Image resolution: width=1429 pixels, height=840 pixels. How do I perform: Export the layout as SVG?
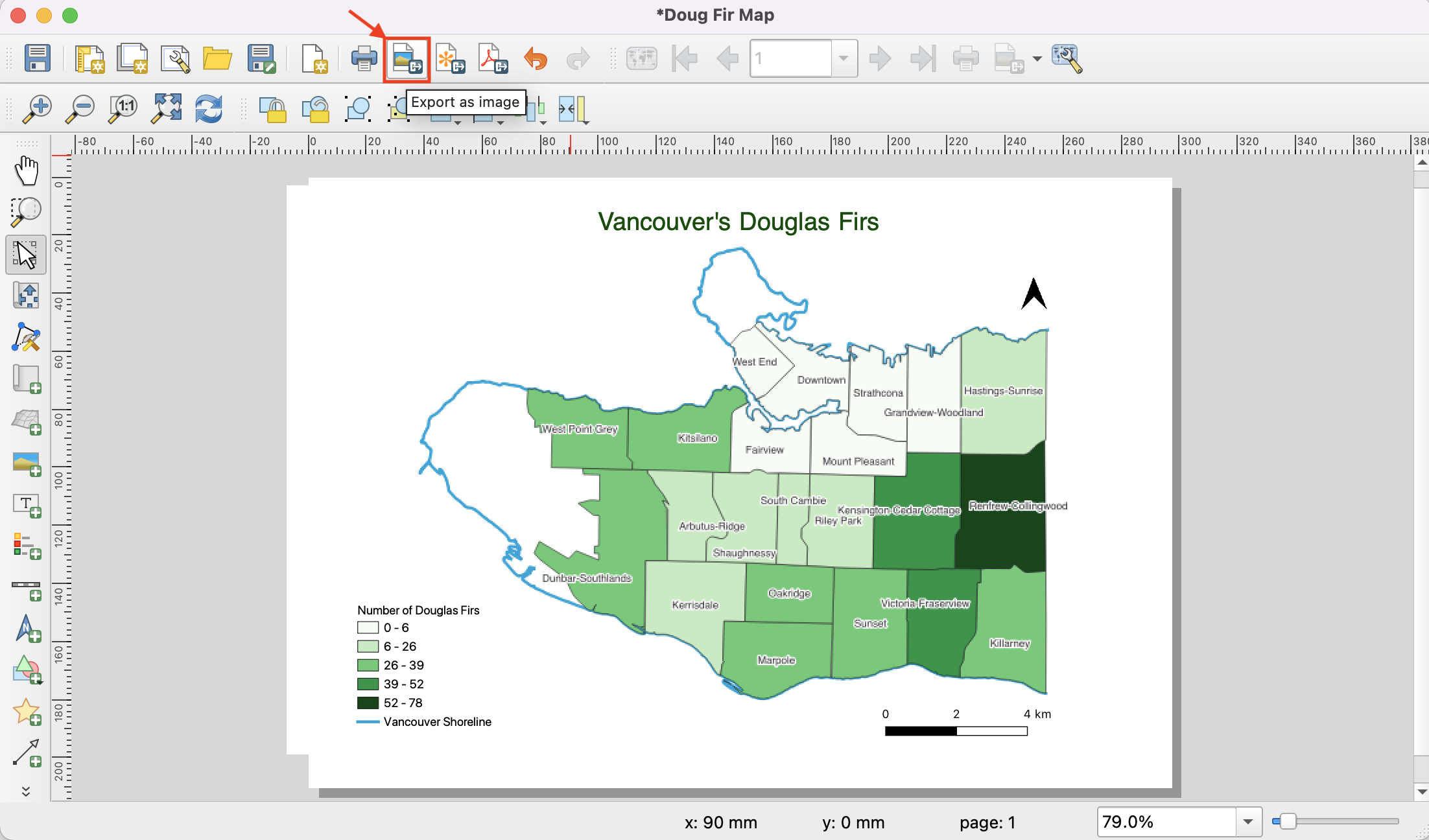[x=450, y=59]
